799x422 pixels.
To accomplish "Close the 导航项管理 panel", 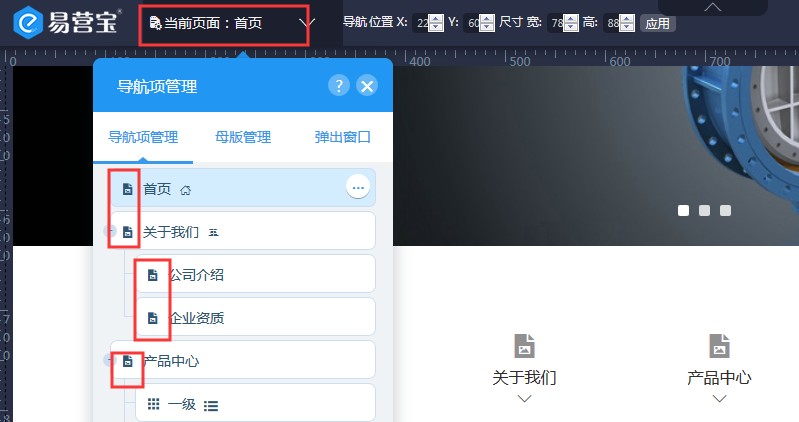I will (x=367, y=86).
